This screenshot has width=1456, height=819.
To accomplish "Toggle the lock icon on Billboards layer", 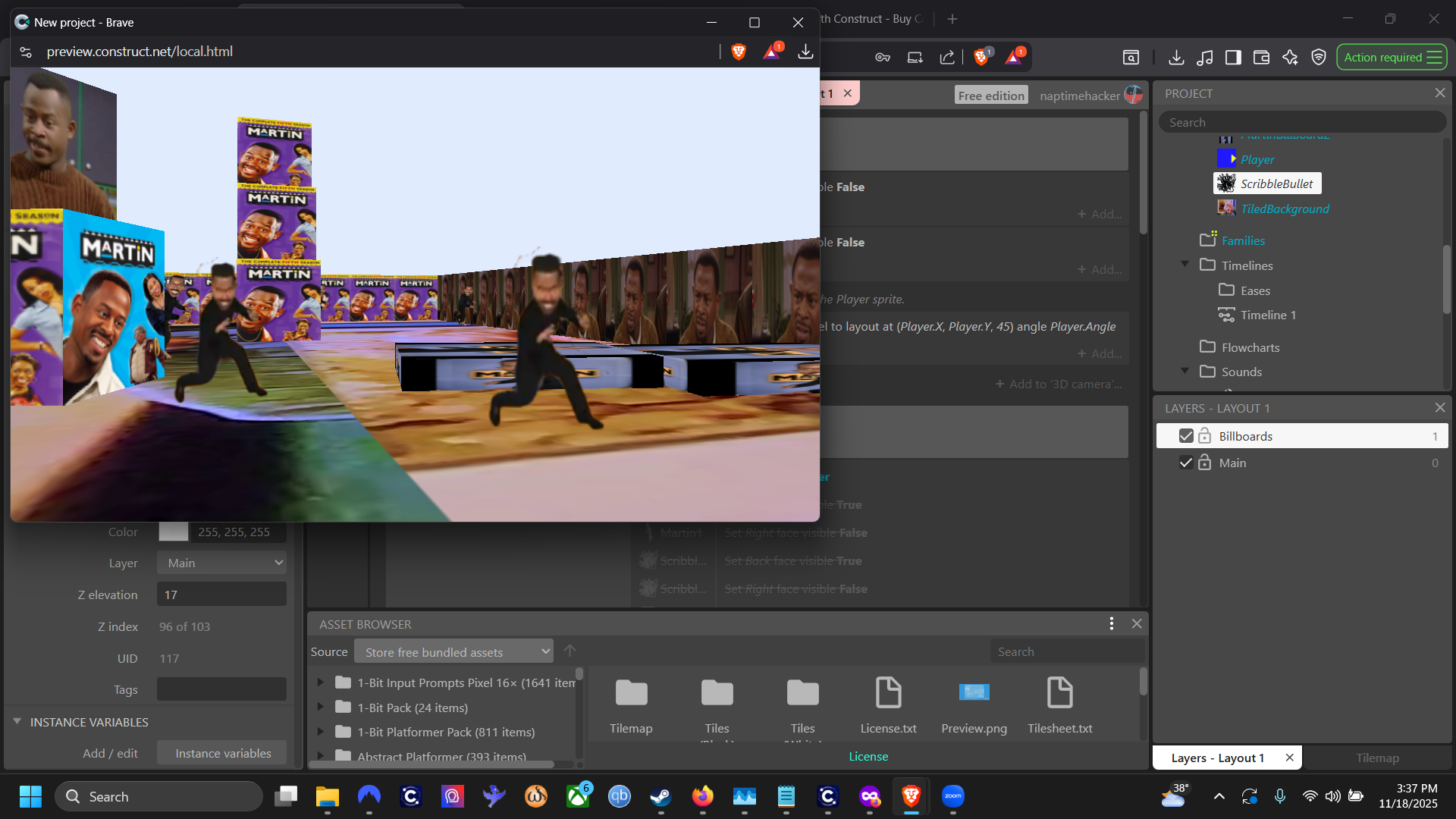I will pyautogui.click(x=1204, y=436).
